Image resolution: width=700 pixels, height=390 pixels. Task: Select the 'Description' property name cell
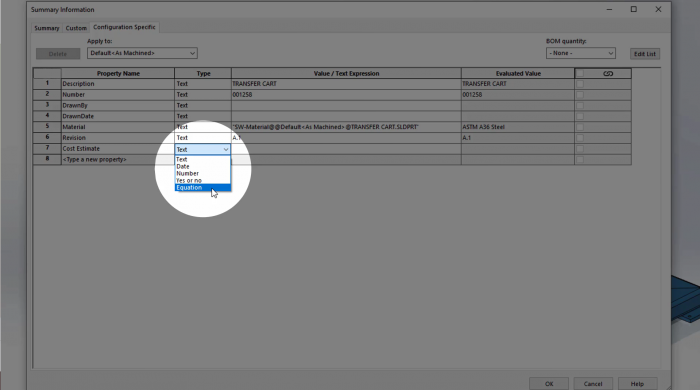[x=118, y=84]
